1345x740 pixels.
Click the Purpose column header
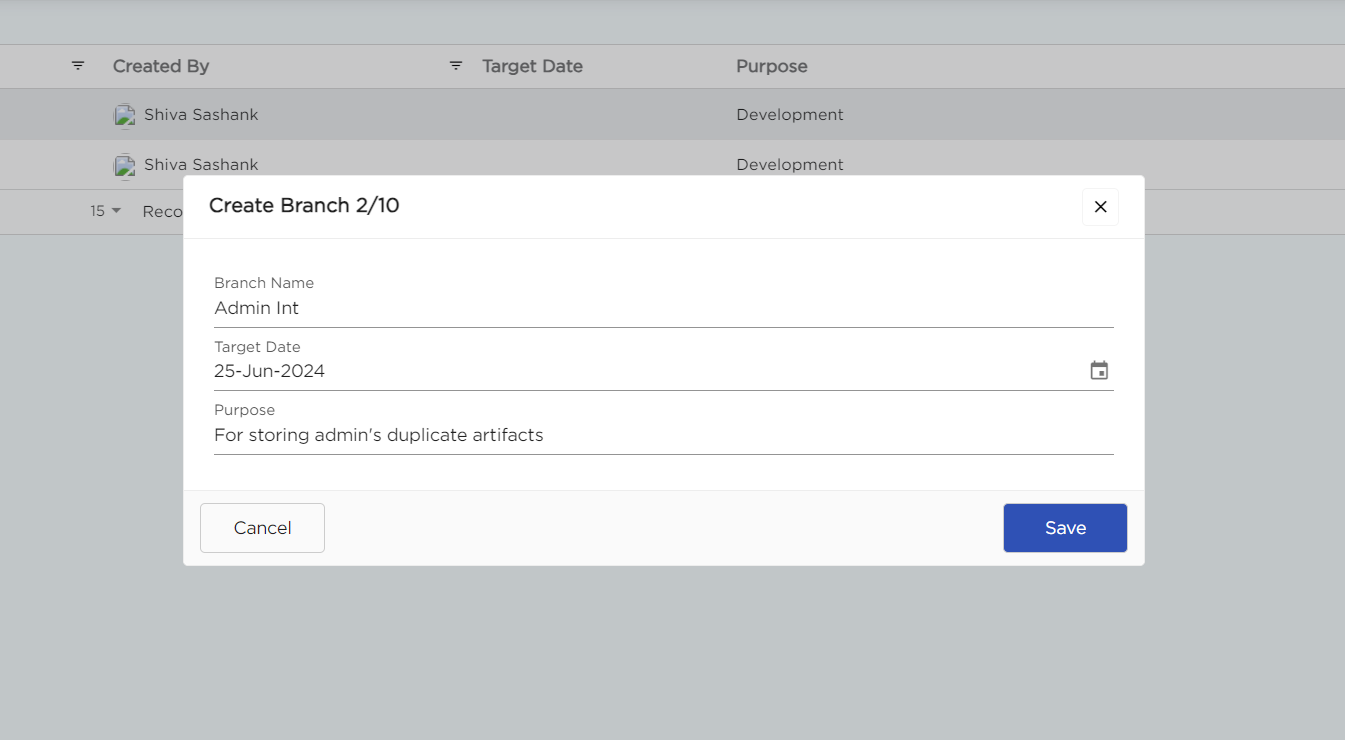[772, 66]
